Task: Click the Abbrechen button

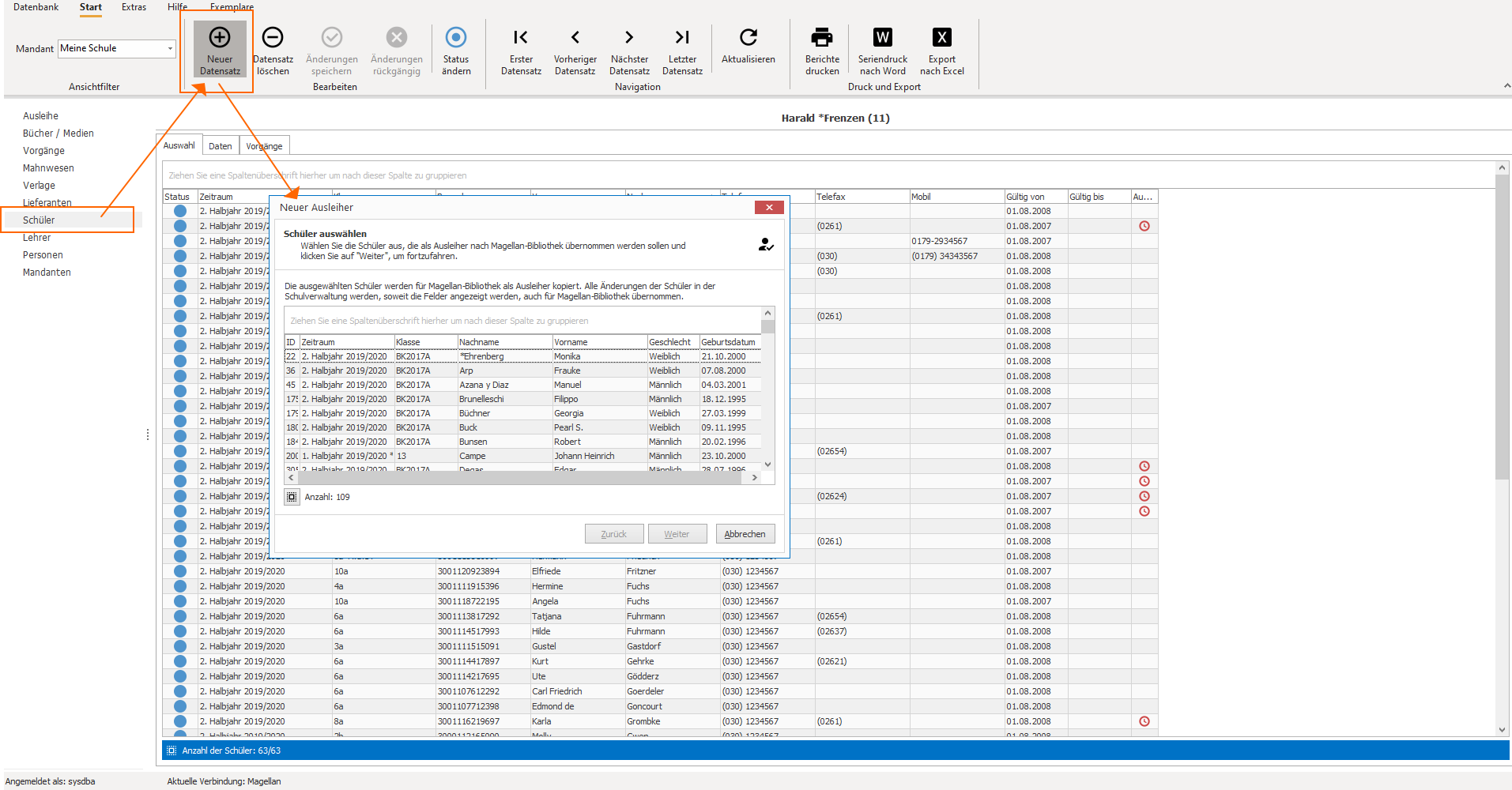Action: pyautogui.click(x=745, y=534)
